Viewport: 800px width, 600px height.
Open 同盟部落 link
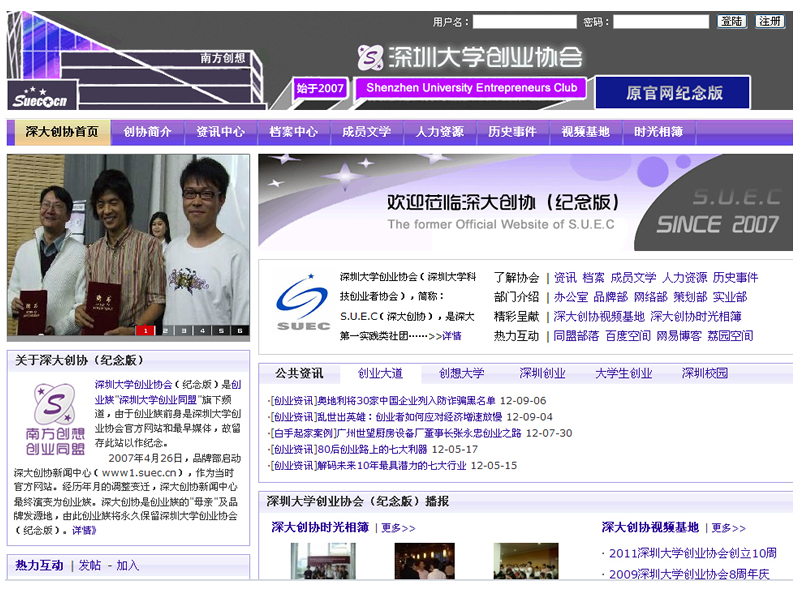577,336
